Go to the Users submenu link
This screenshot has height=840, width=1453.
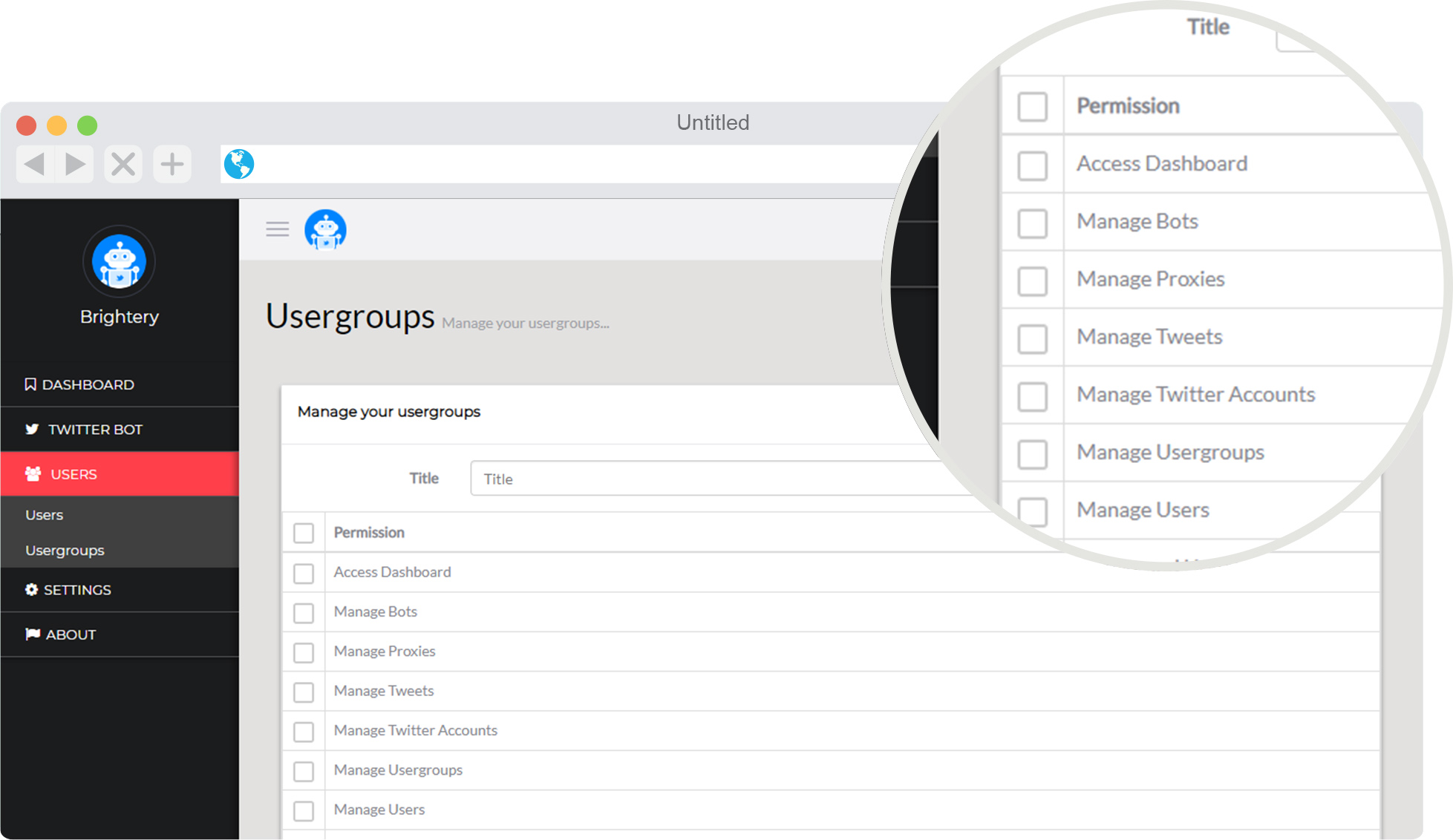point(45,515)
